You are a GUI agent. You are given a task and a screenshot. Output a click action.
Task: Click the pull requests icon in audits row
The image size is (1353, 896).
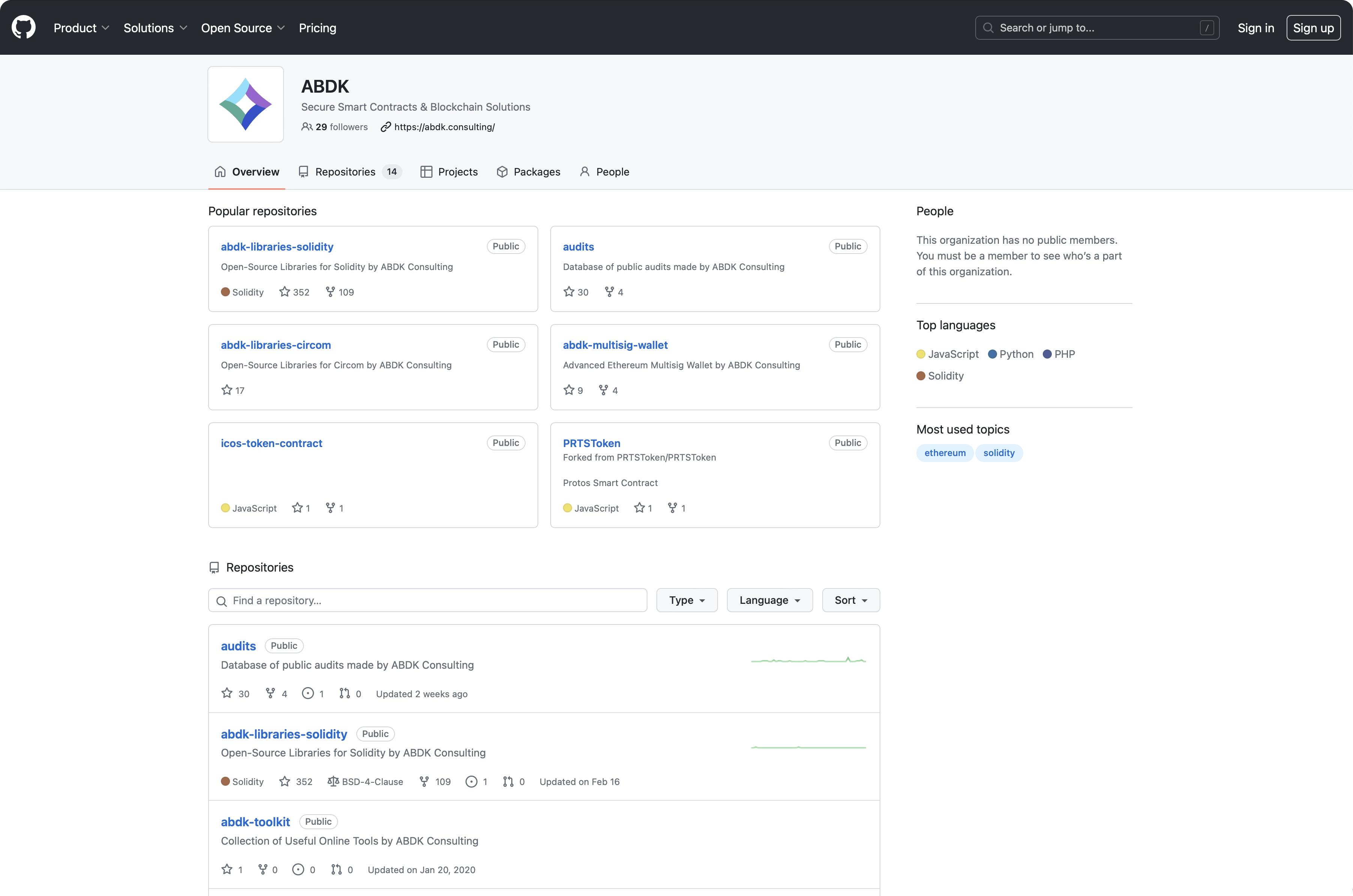[x=345, y=693]
